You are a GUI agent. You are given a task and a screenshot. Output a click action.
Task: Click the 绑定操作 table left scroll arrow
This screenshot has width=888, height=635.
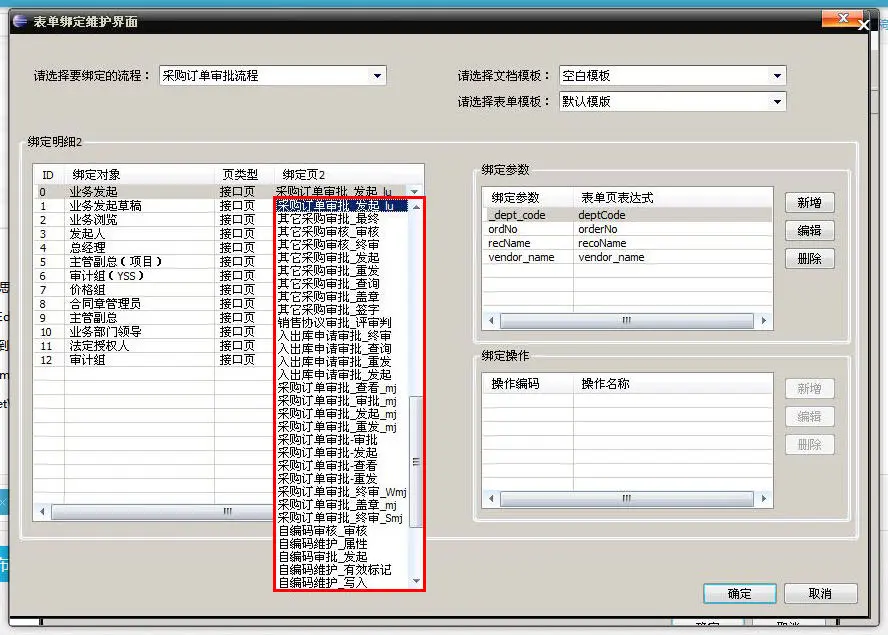(491, 499)
